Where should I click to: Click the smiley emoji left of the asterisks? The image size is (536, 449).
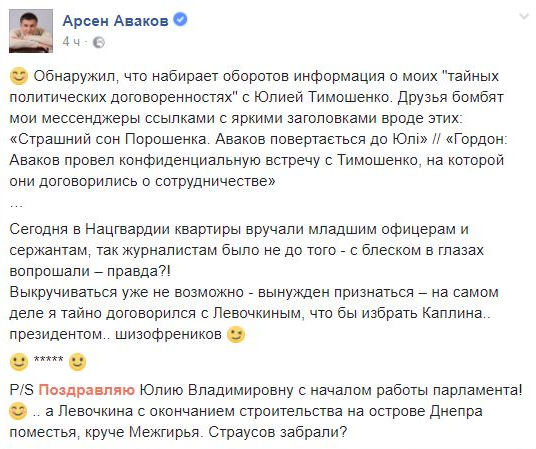pyautogui.click(x=18, y=362)
